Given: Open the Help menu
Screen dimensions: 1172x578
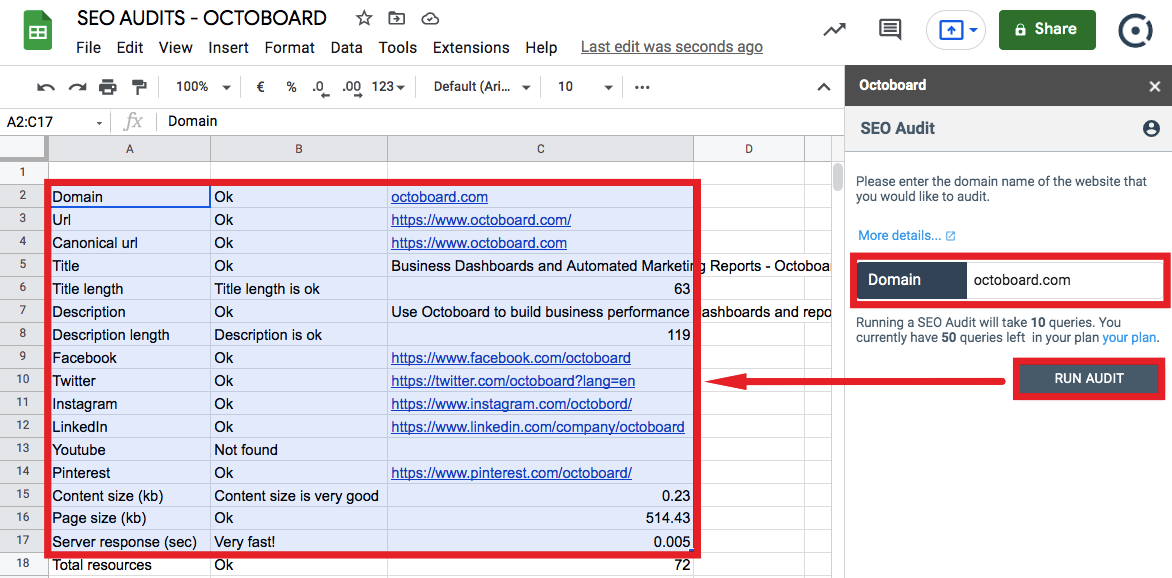Looking at the screenshot, I should 541,48.
